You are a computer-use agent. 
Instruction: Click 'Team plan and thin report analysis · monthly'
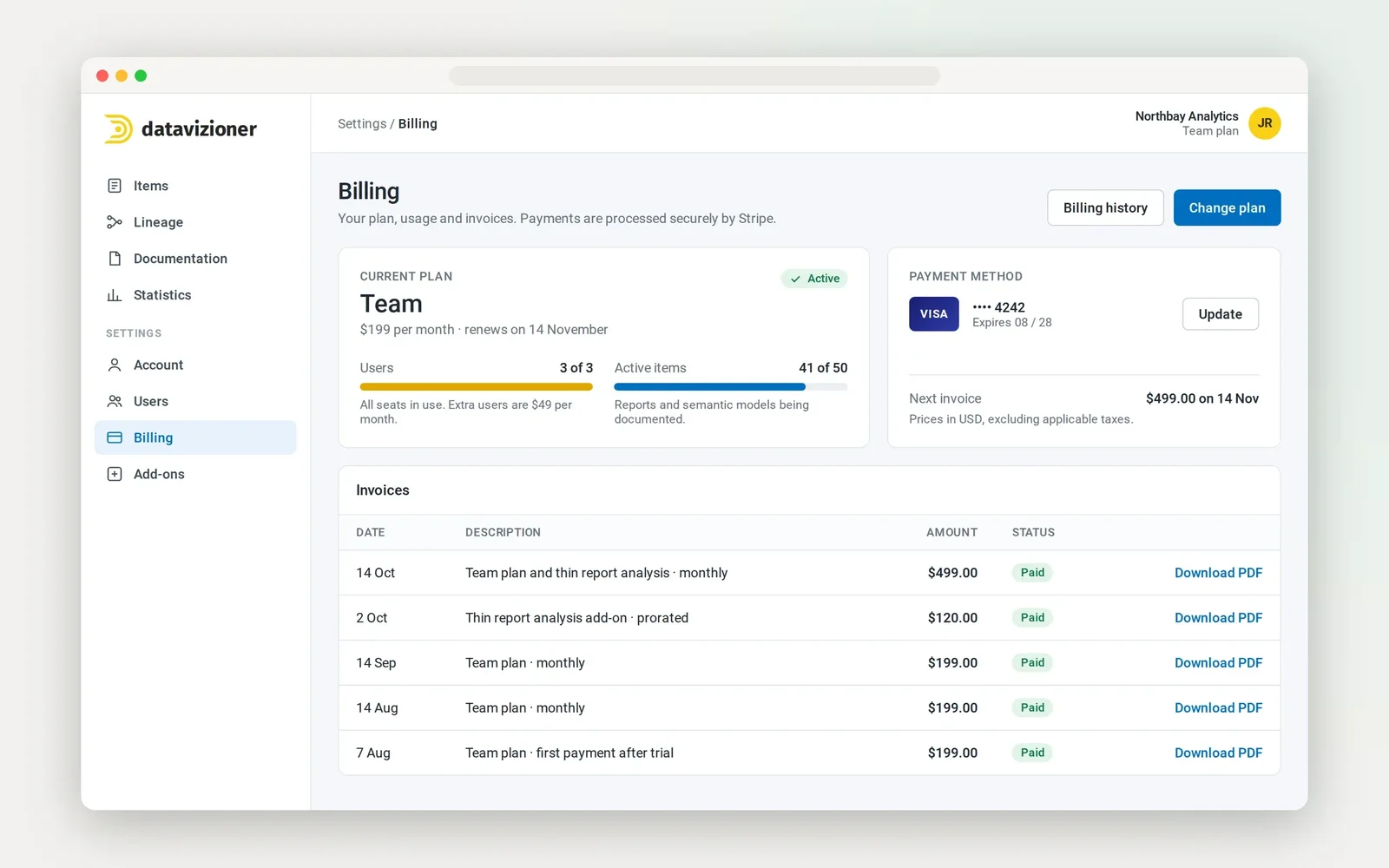point(596,573)
